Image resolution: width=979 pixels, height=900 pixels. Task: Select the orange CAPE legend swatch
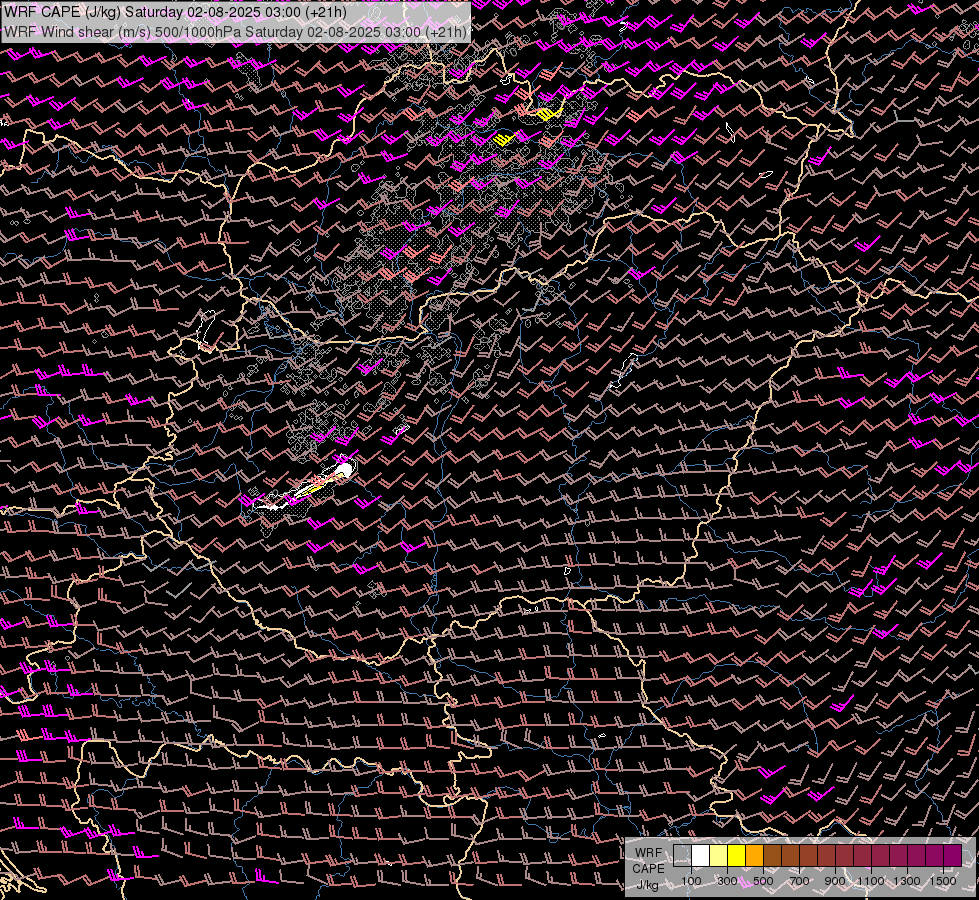(754, 856)
